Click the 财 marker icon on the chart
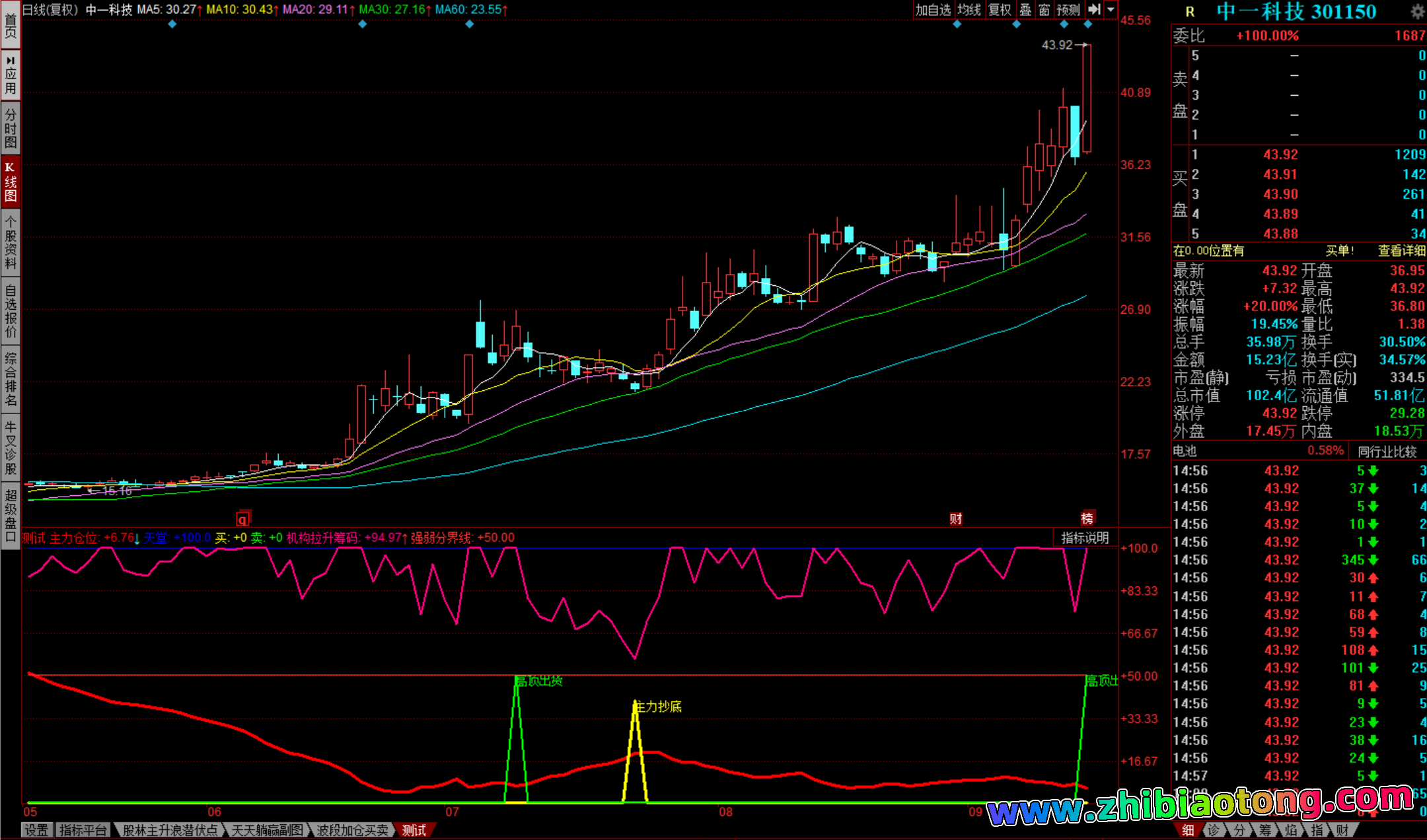 [955, 518]
